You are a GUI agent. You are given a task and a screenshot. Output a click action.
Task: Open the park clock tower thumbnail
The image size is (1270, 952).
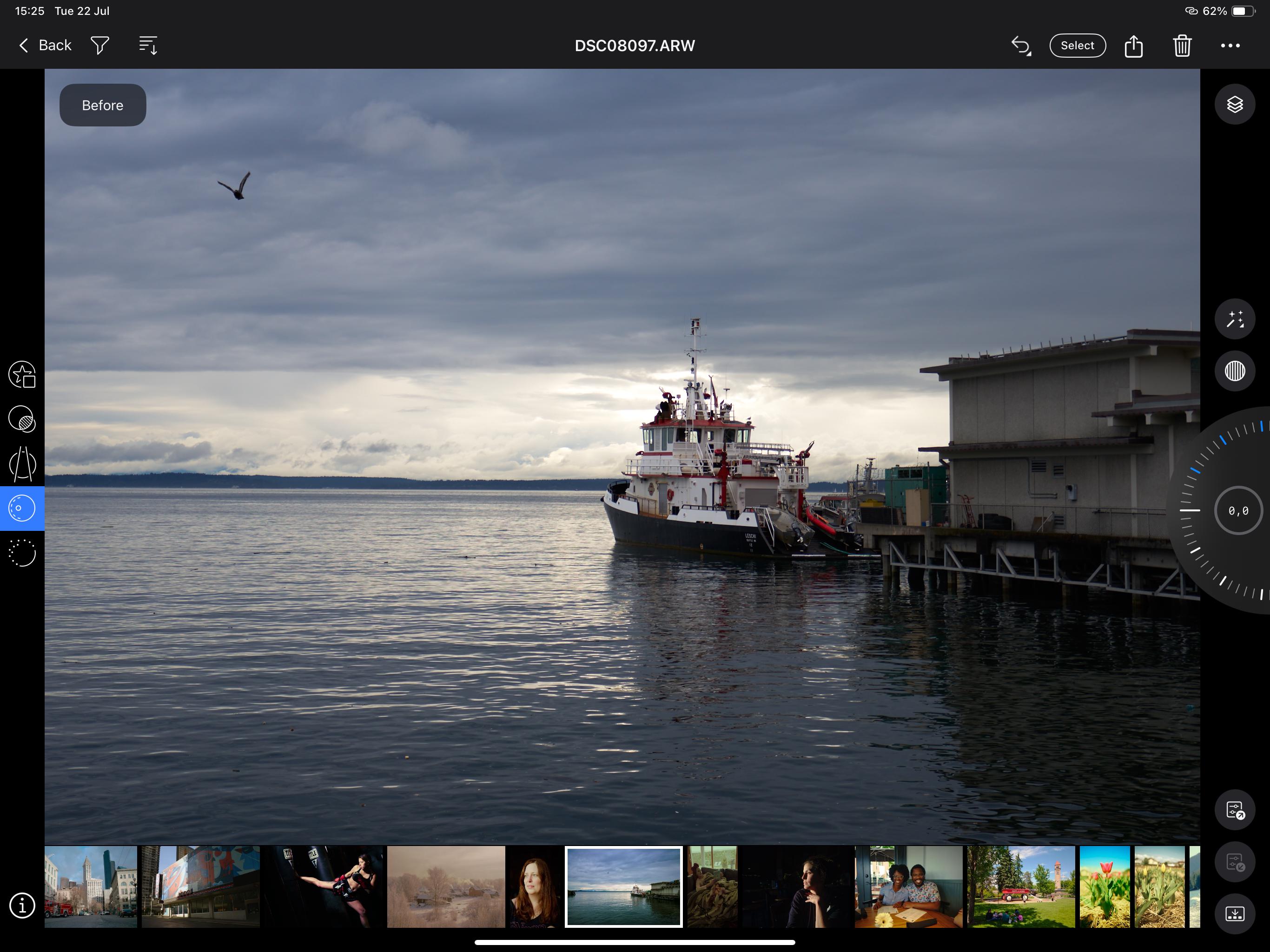pos(1021,886)
